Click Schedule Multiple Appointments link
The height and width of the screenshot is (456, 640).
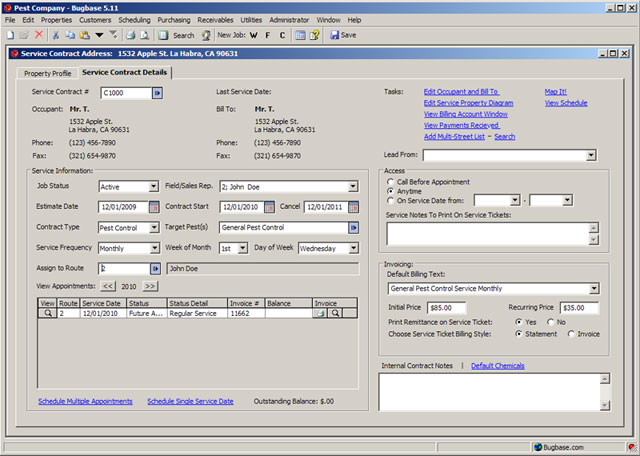pyautogui.click(x=85, y=401)
